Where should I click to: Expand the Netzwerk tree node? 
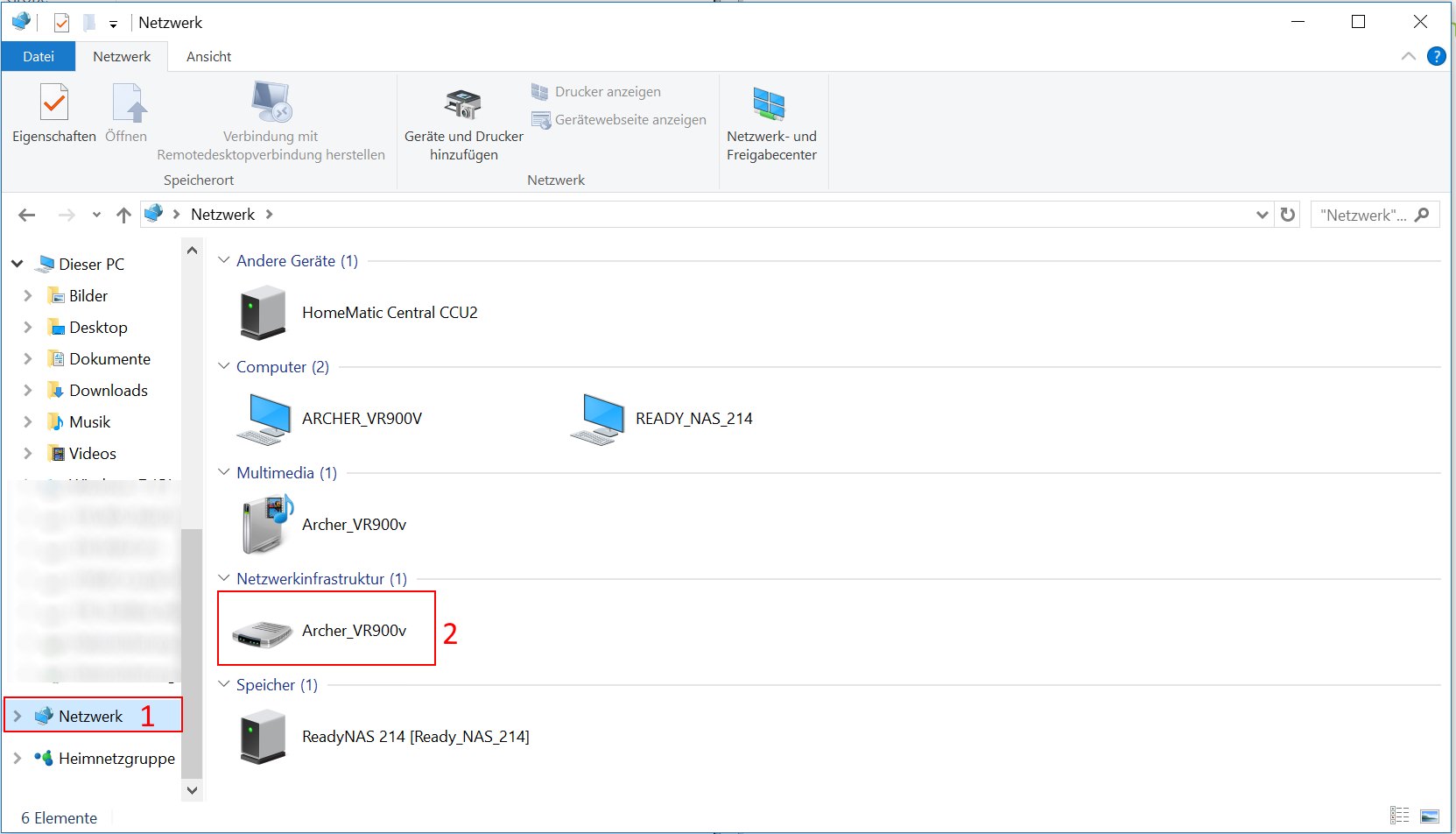click(x=18, y=716)
